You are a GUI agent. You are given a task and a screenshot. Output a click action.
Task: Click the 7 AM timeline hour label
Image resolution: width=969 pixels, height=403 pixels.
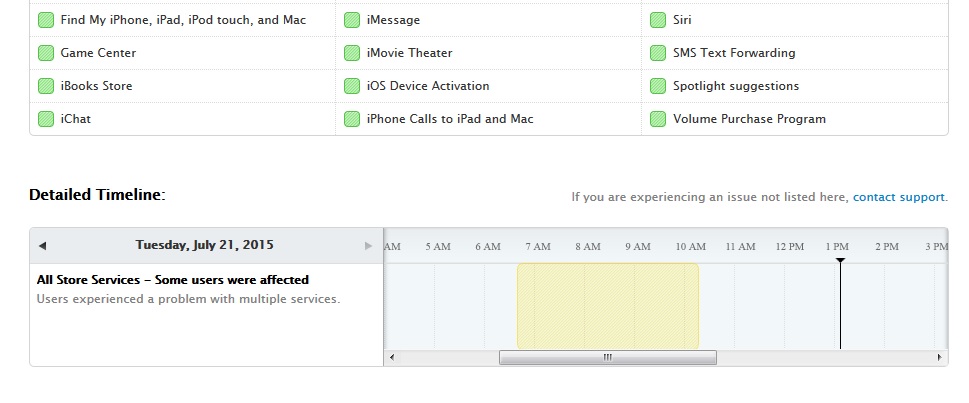538,247
